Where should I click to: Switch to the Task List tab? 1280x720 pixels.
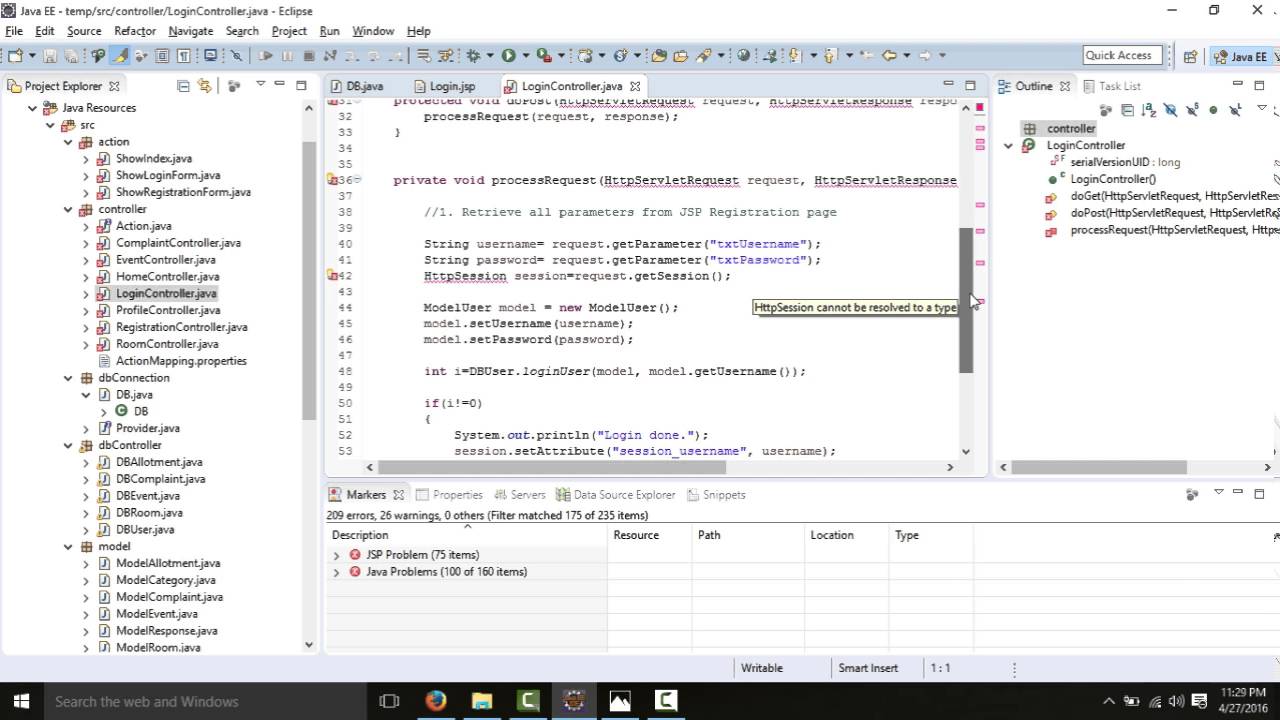pyautogui.click(x=1110, y=86)
